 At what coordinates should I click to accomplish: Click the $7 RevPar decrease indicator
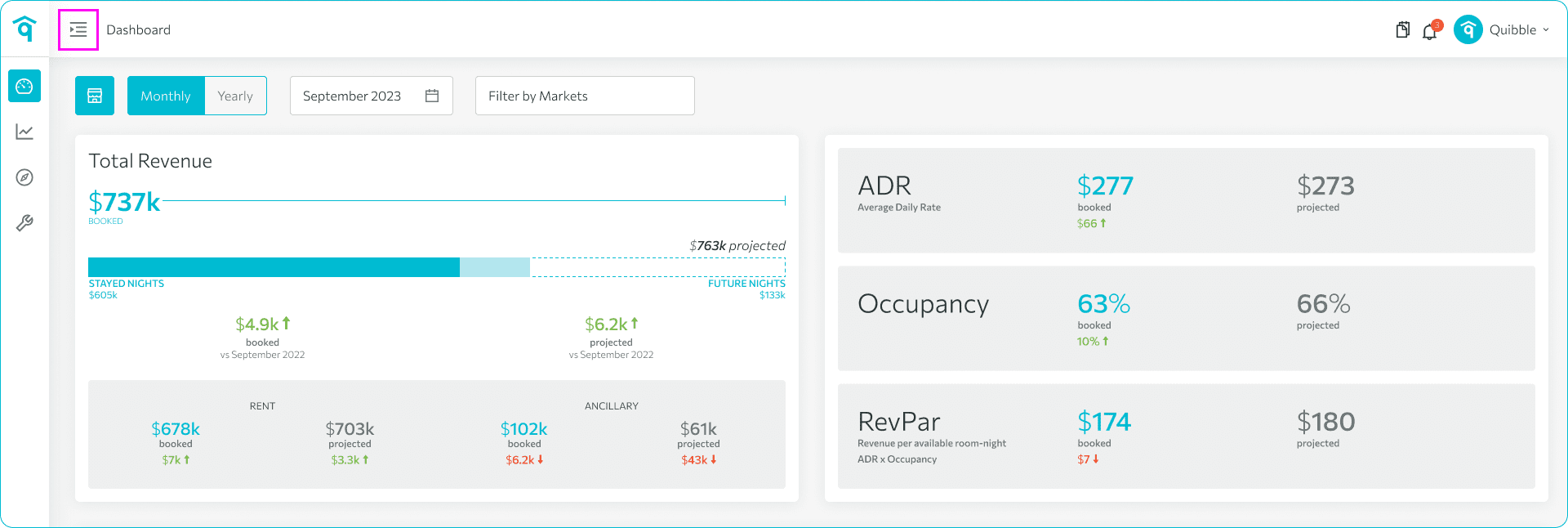[1088, 459]
